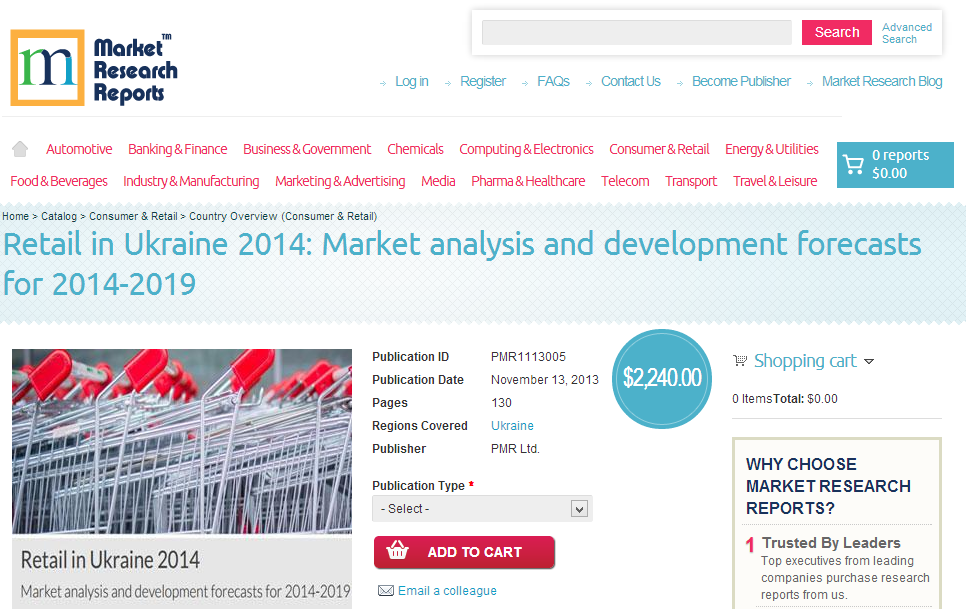Open the Publication Type dropdown
966x609 pixels.
(482, 508)
